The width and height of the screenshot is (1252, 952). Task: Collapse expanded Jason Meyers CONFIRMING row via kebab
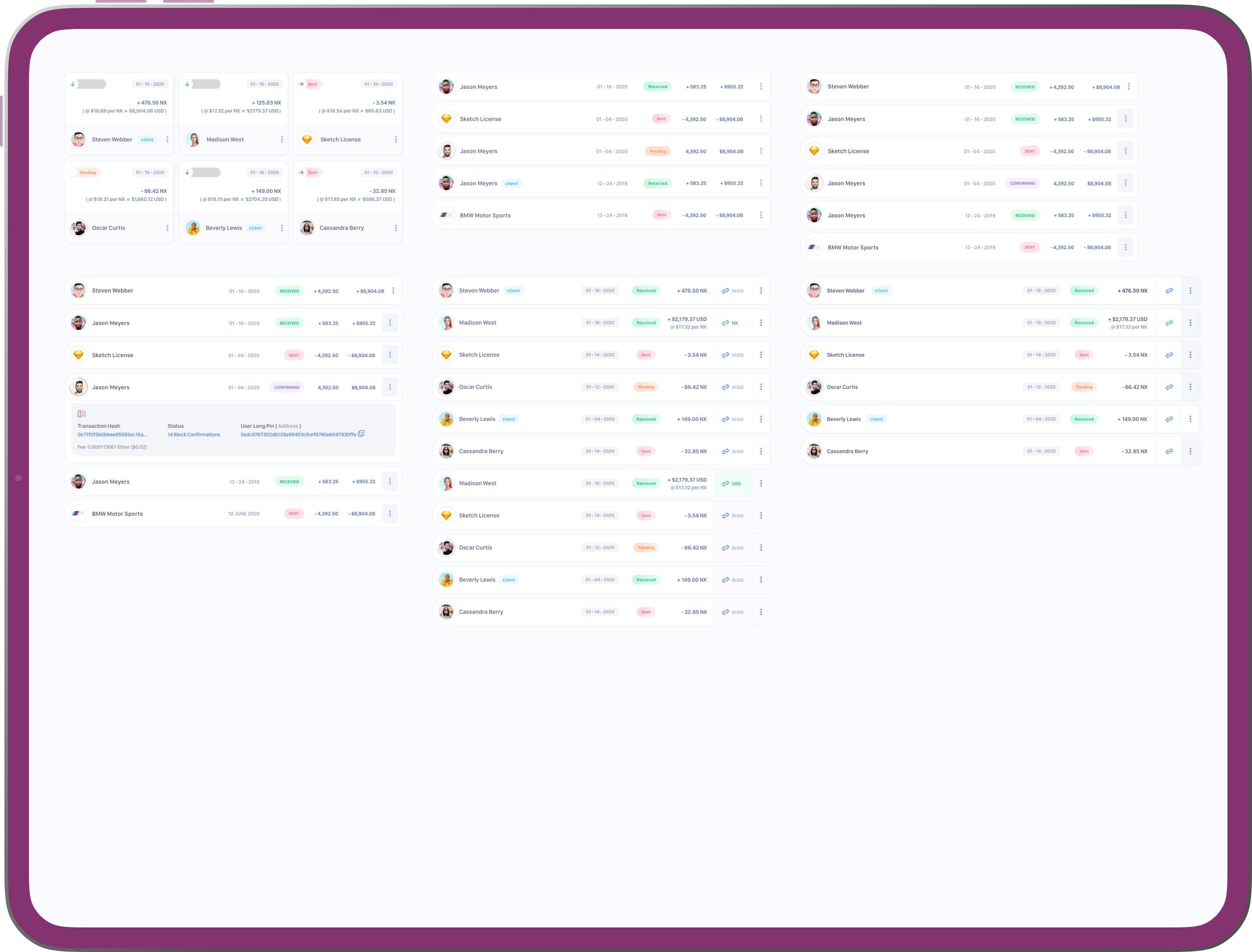[390, 387]
